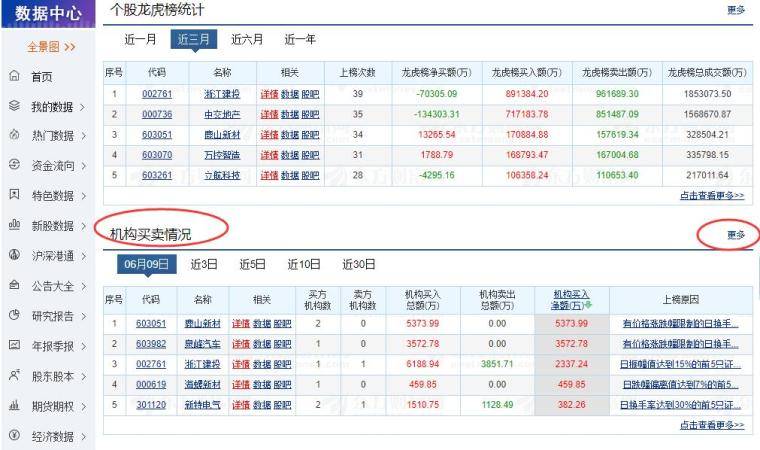Click the 新股数据 chart icon

[15, 225]
